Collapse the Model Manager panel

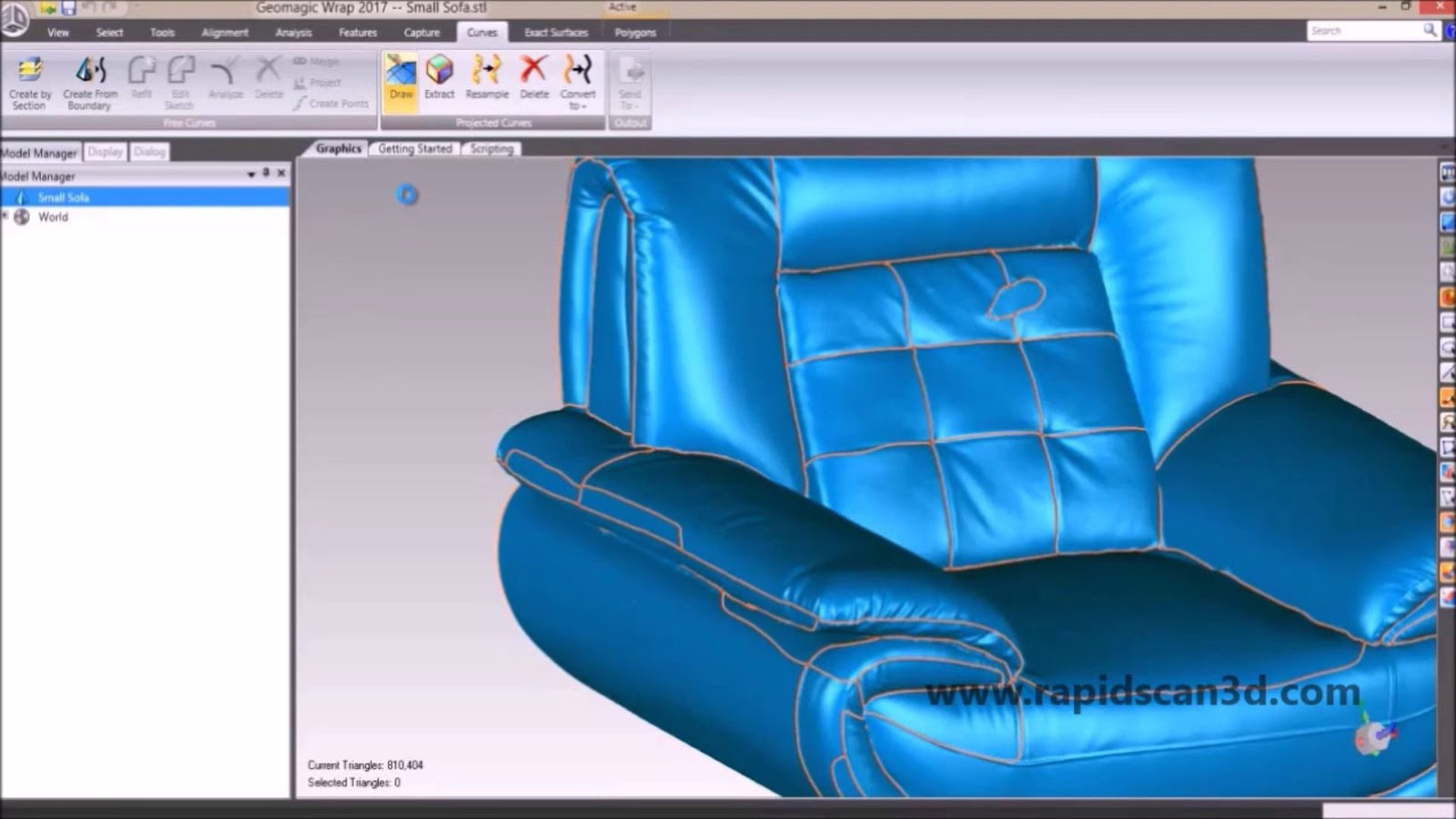(x=251, y=173)
